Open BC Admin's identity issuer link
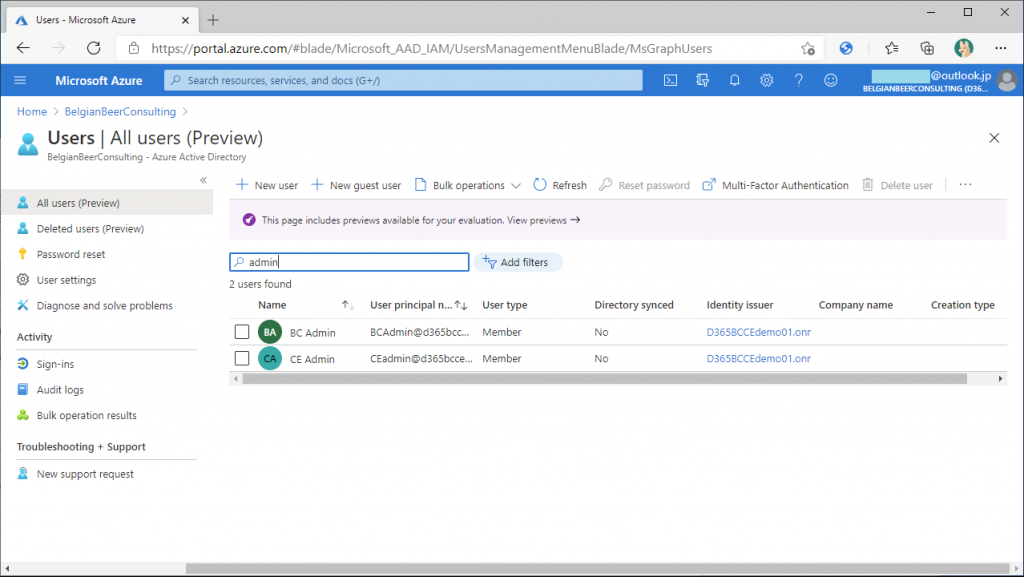1024x577 pixels. [x=759, y=332]
